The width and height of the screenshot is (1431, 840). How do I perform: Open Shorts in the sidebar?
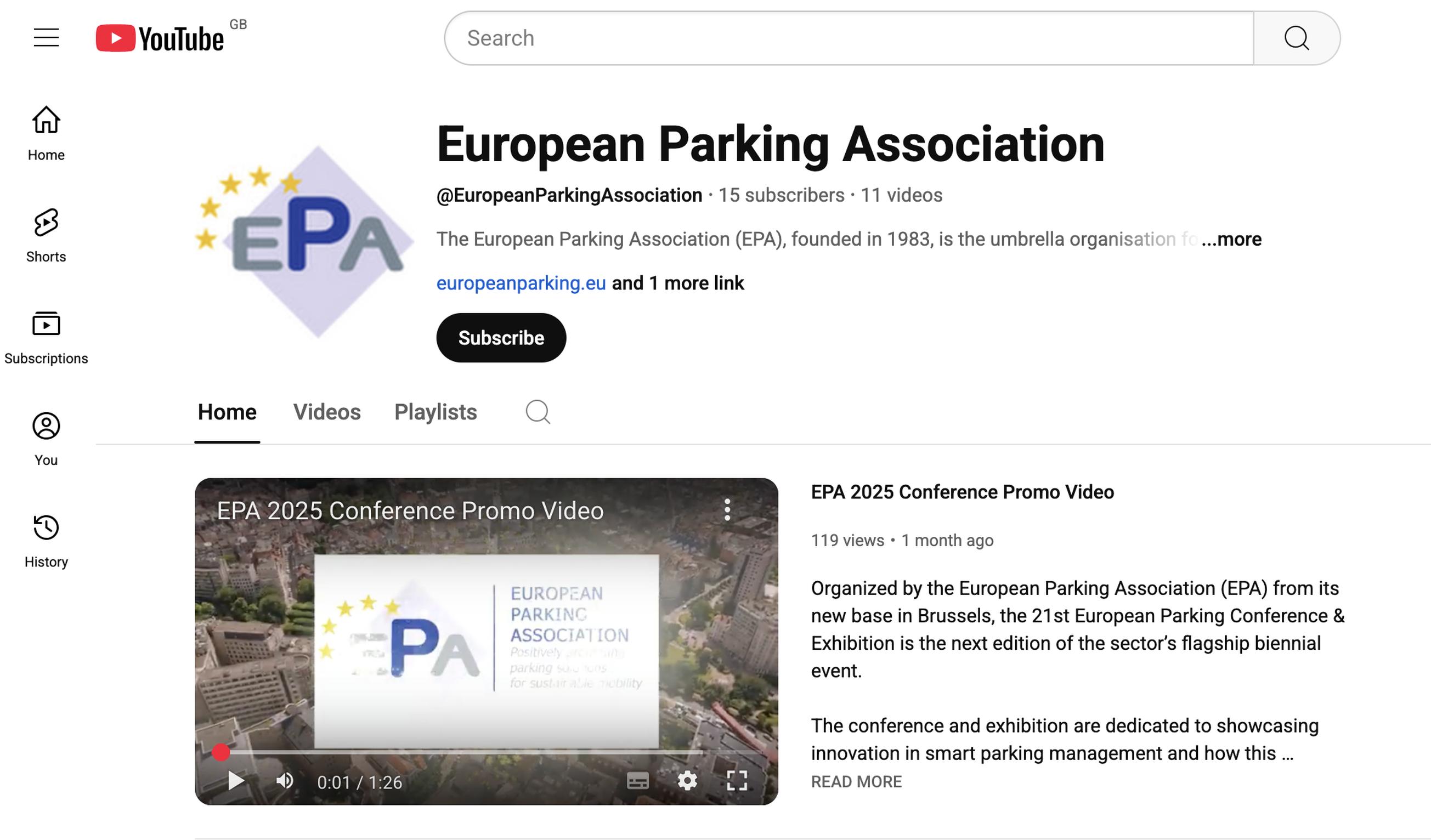pyautogui.click(x=46, y=235)
